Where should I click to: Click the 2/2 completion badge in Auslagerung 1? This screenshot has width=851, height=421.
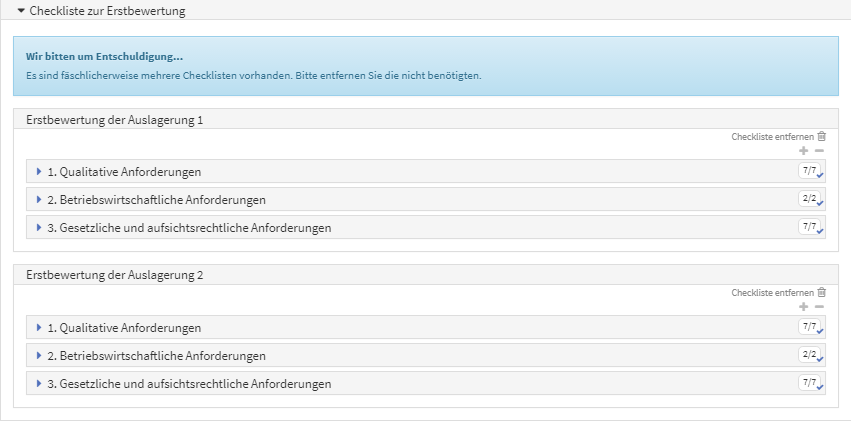810,199
